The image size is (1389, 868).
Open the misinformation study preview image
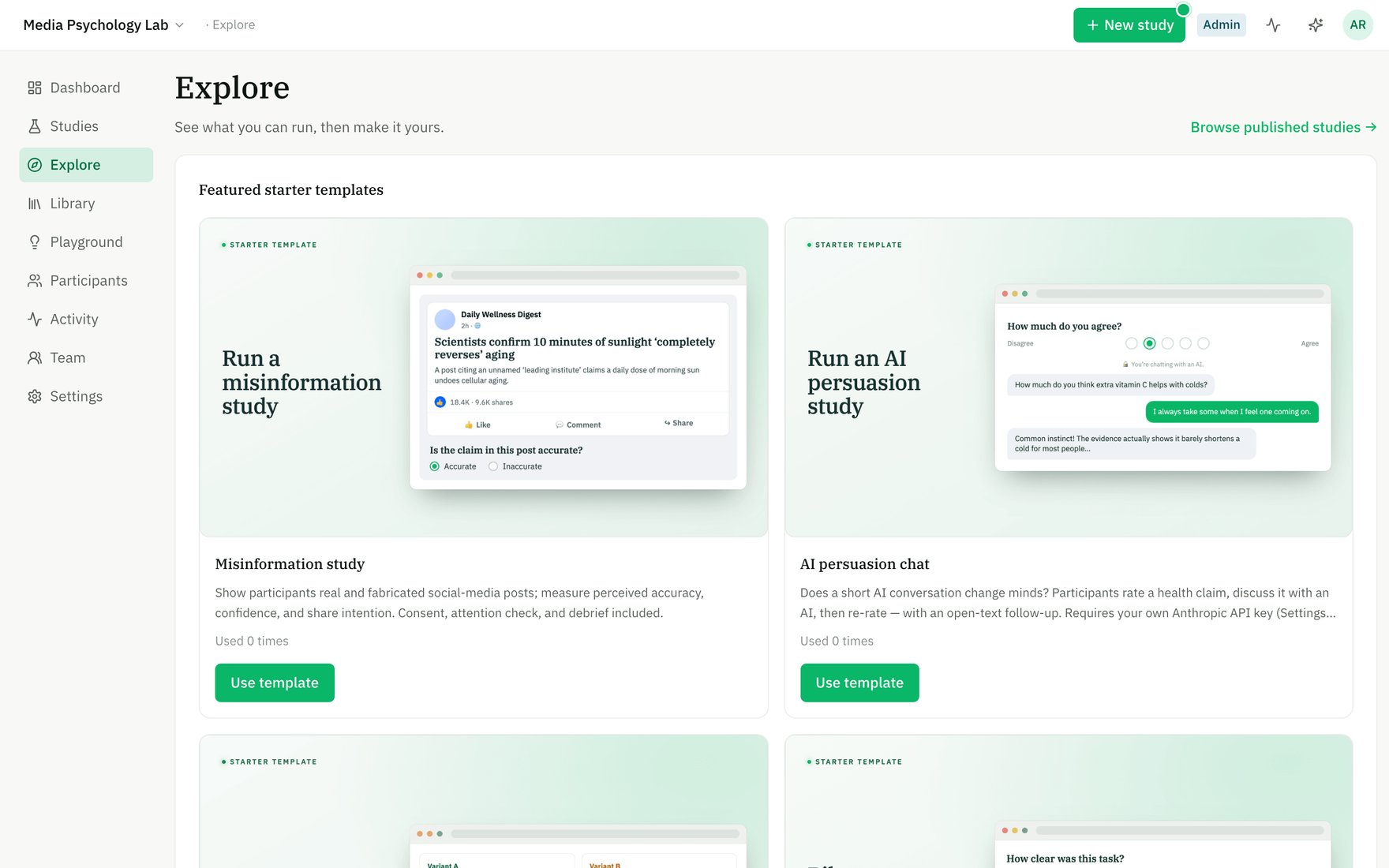point(483,377)
